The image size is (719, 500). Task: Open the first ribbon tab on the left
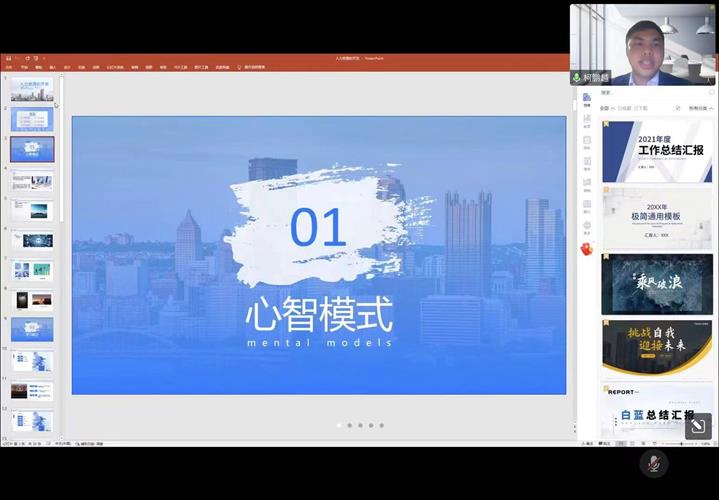9,67
